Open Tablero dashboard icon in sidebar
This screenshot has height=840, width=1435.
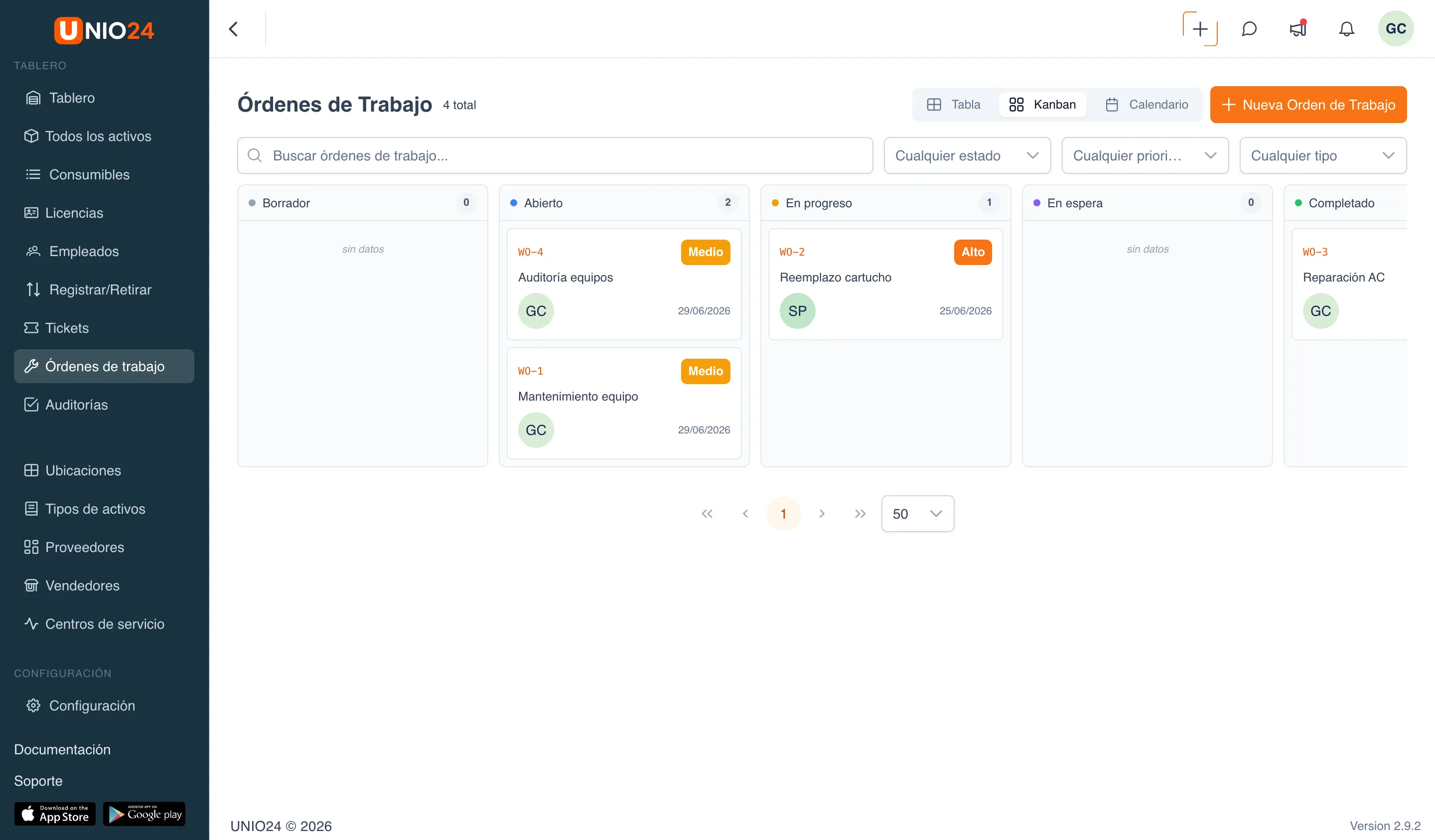(x=33, y=98)
